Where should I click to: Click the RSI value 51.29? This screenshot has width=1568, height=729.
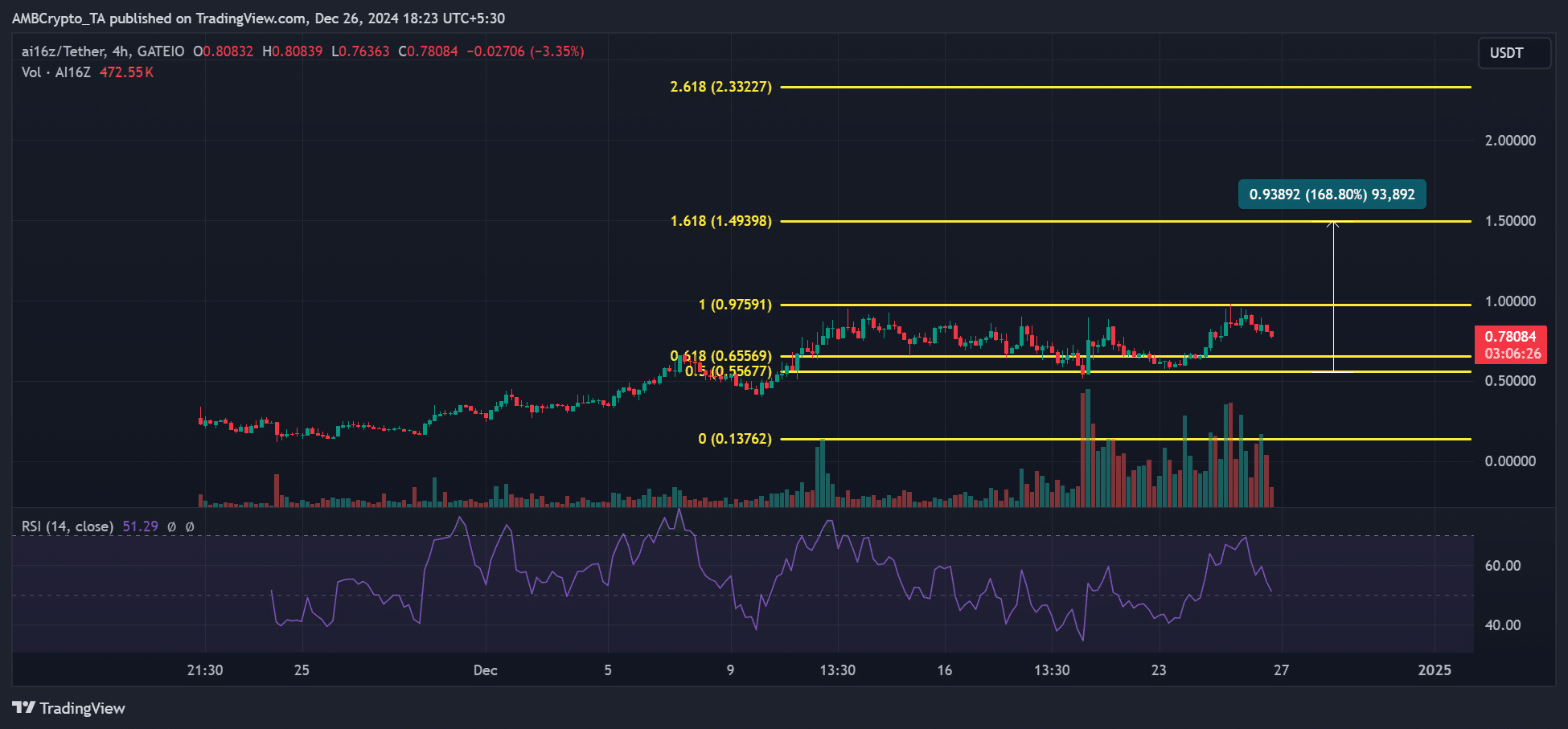[x=140, y=526]
